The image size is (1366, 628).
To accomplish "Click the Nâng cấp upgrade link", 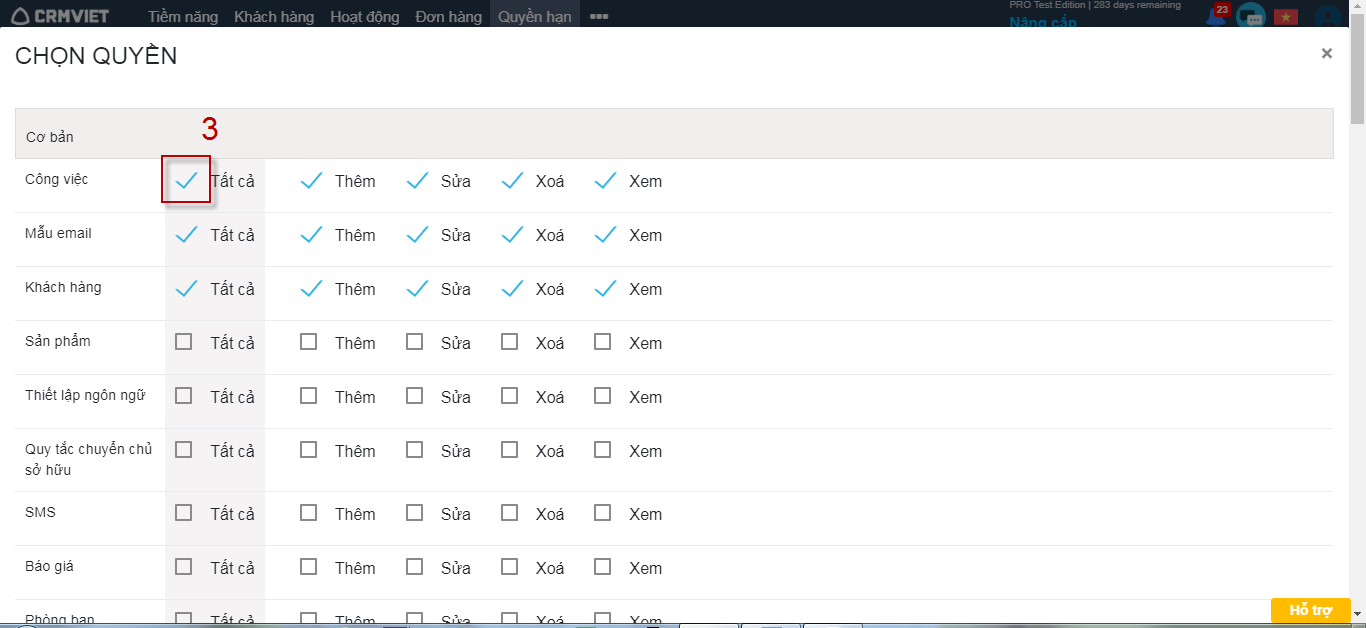I will [x=1042, y=21].
